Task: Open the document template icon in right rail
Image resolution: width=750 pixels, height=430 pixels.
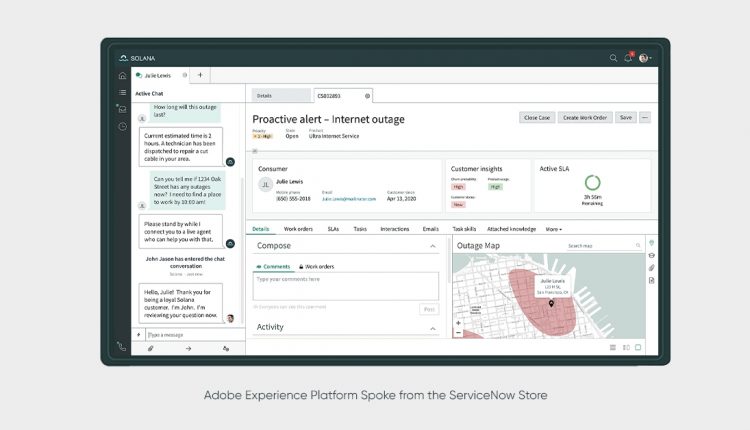Action: click(651, 280)
